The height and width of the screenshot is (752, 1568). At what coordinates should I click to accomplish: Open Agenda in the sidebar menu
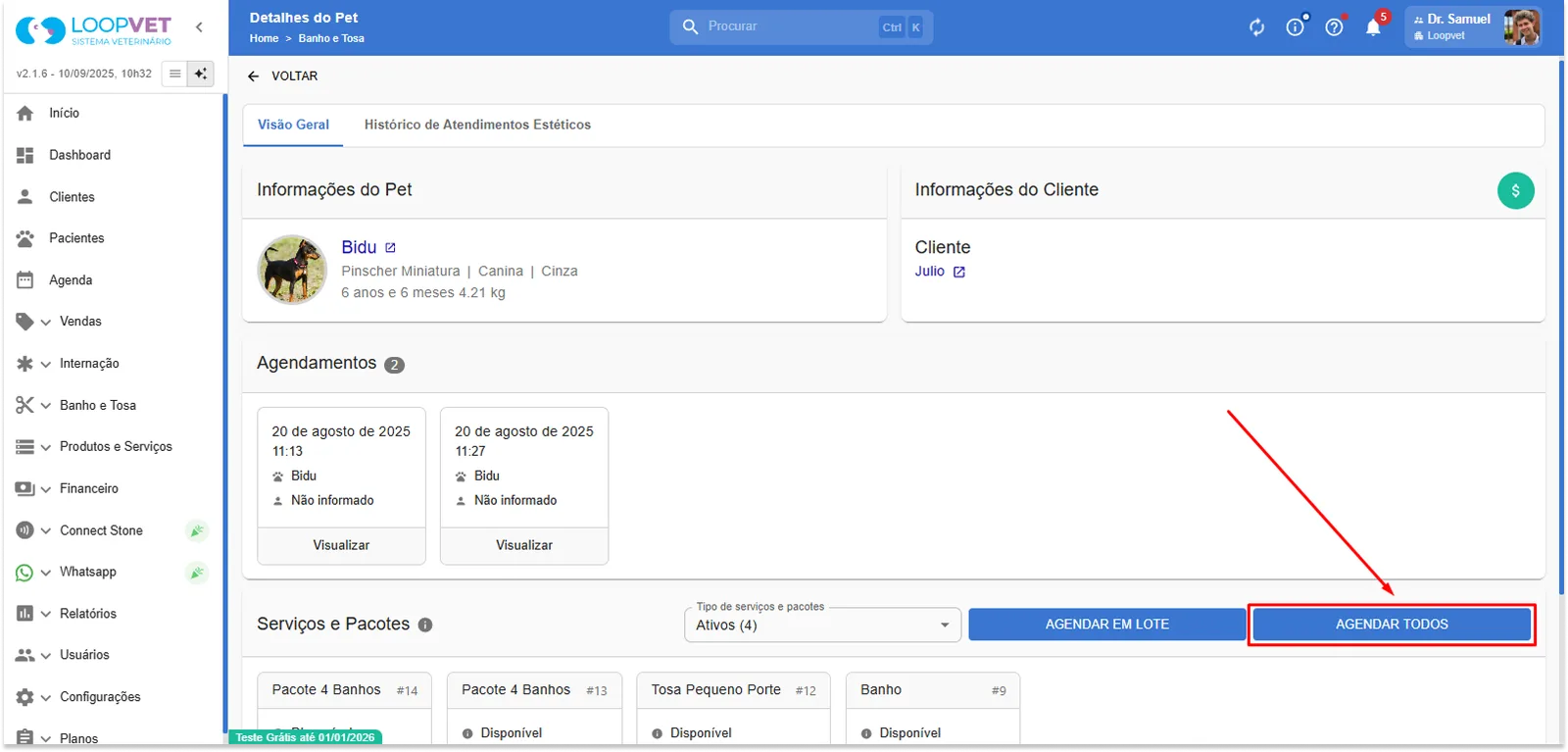click(71, 280)
